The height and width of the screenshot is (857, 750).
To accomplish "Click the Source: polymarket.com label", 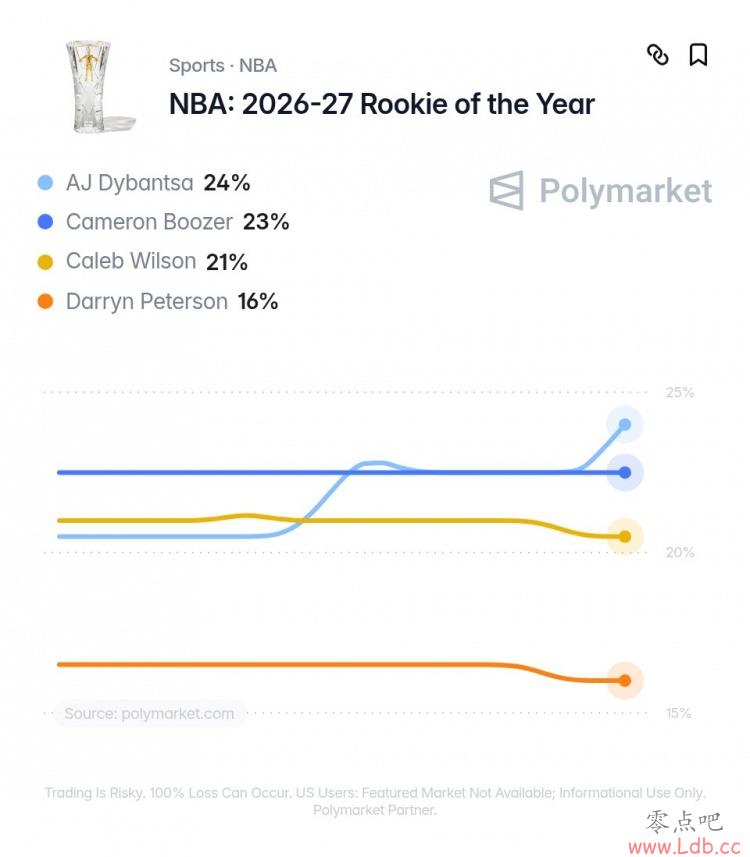I will pyautogui.click(x=149, y=713).
